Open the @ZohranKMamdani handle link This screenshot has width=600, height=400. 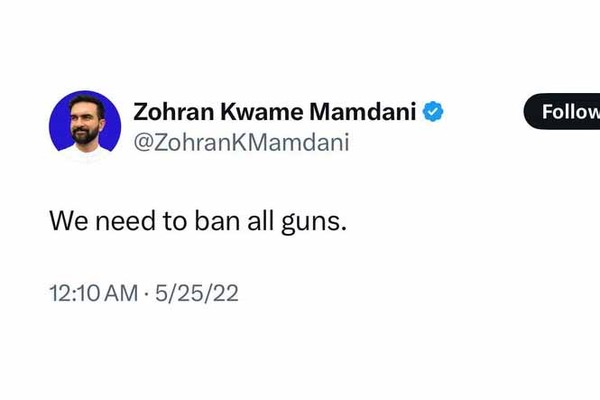coord(240,143)
